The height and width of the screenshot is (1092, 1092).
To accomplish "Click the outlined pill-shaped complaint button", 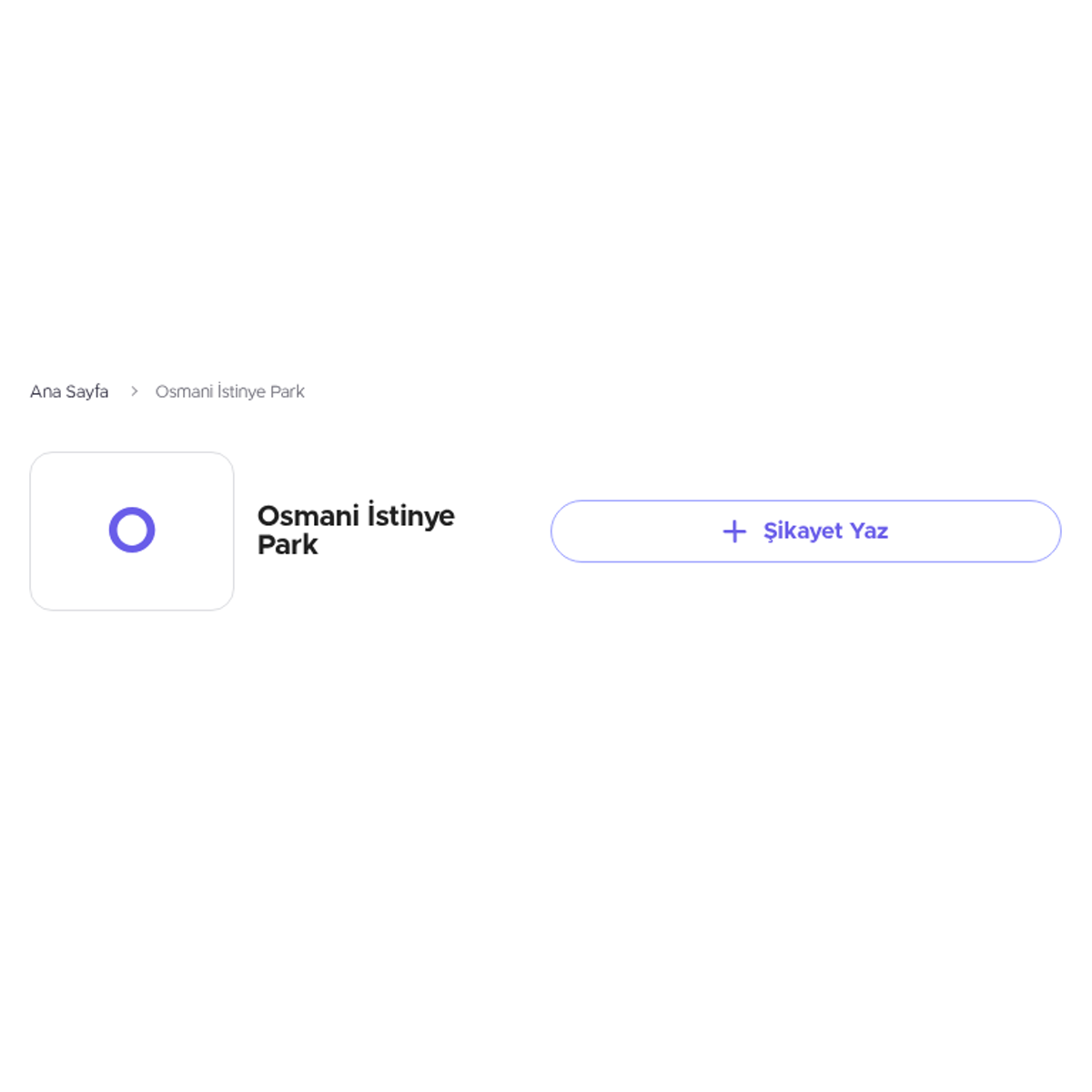I will tap(805, 531).
